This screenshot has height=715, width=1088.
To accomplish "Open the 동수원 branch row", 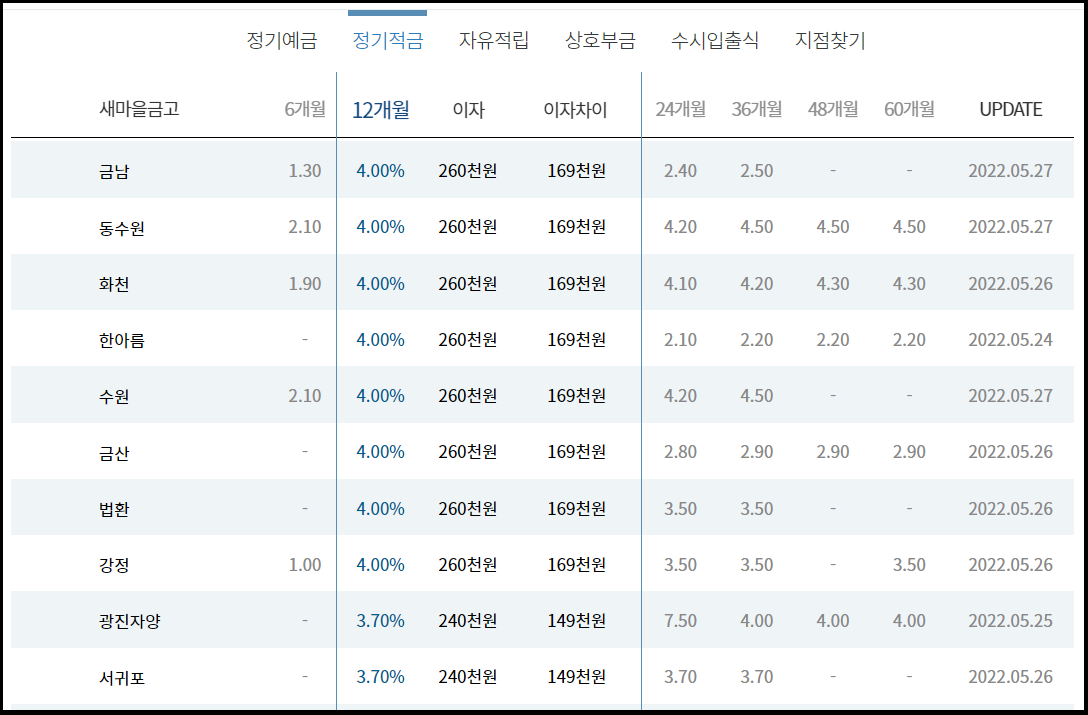I will coord(542,226).
